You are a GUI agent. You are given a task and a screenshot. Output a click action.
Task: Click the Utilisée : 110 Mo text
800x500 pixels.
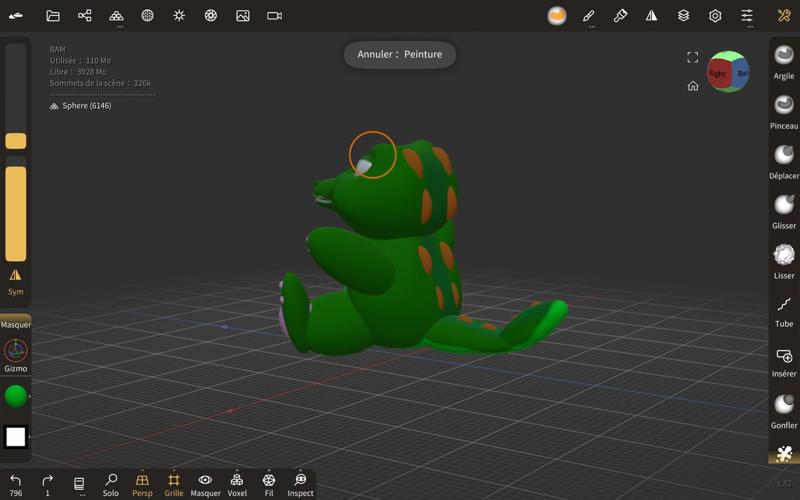click(x=80, y=60)
